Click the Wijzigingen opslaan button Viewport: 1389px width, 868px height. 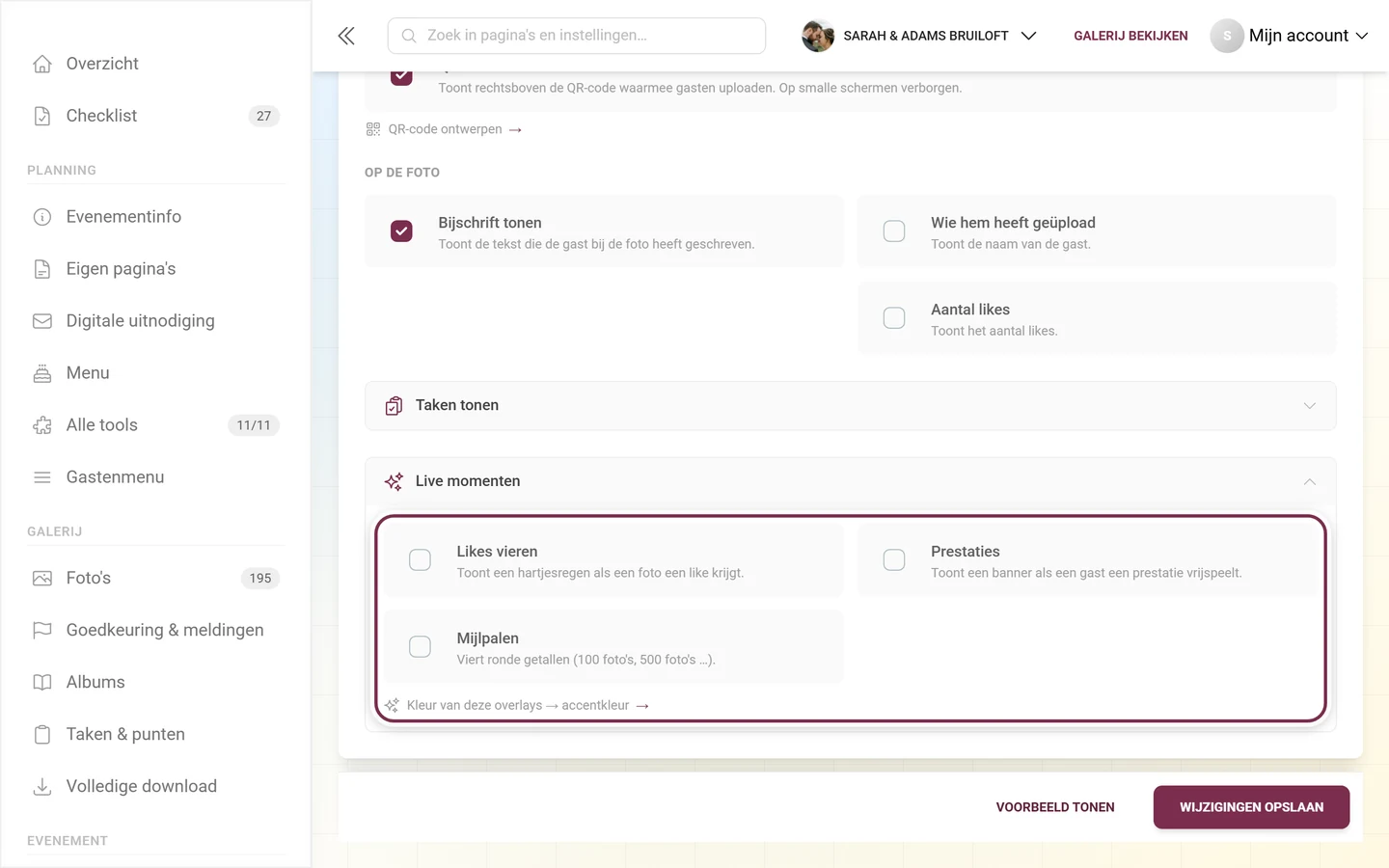[1251, 807]
